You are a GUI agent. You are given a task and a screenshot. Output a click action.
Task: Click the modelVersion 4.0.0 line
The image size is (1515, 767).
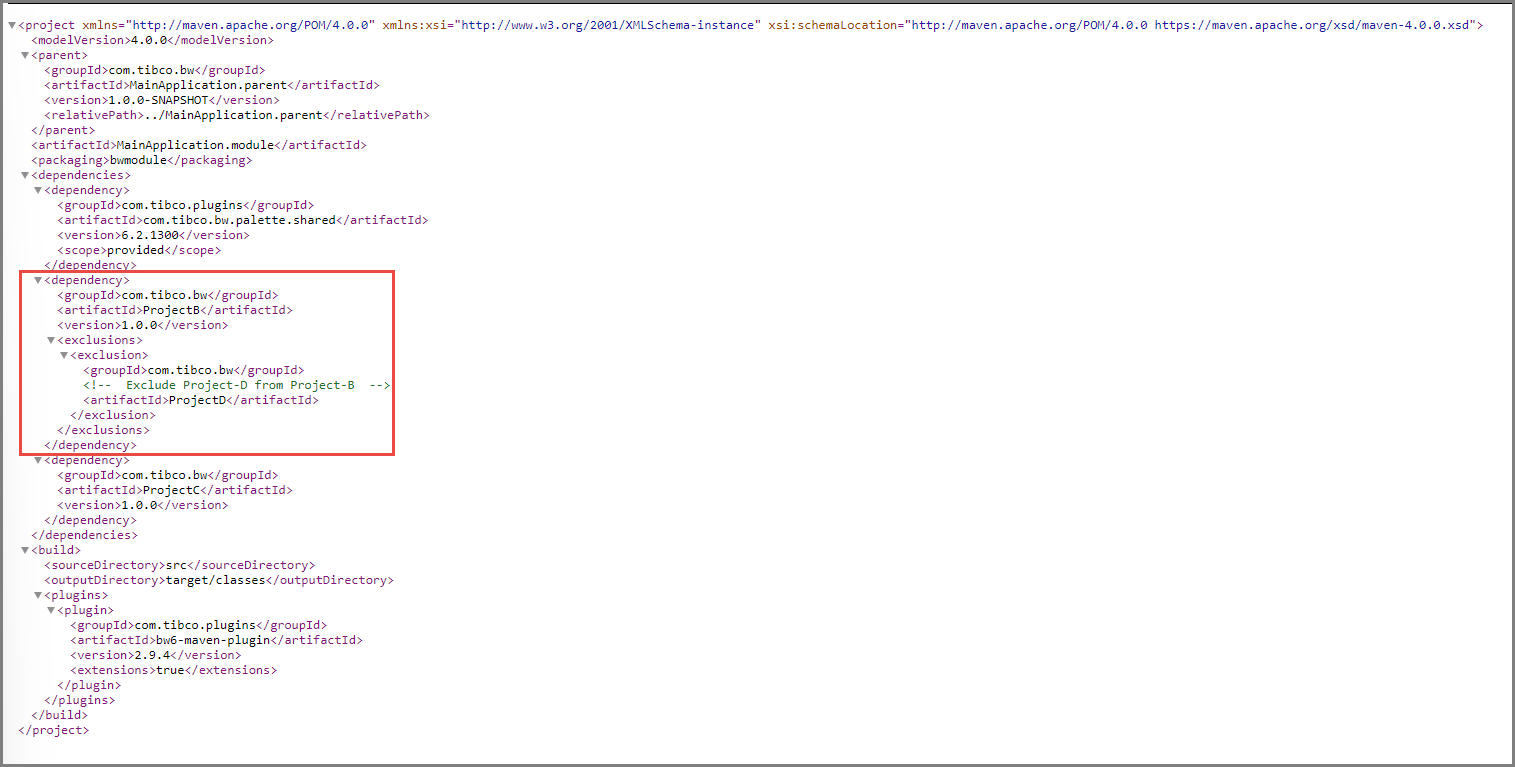tap(152, 40)
